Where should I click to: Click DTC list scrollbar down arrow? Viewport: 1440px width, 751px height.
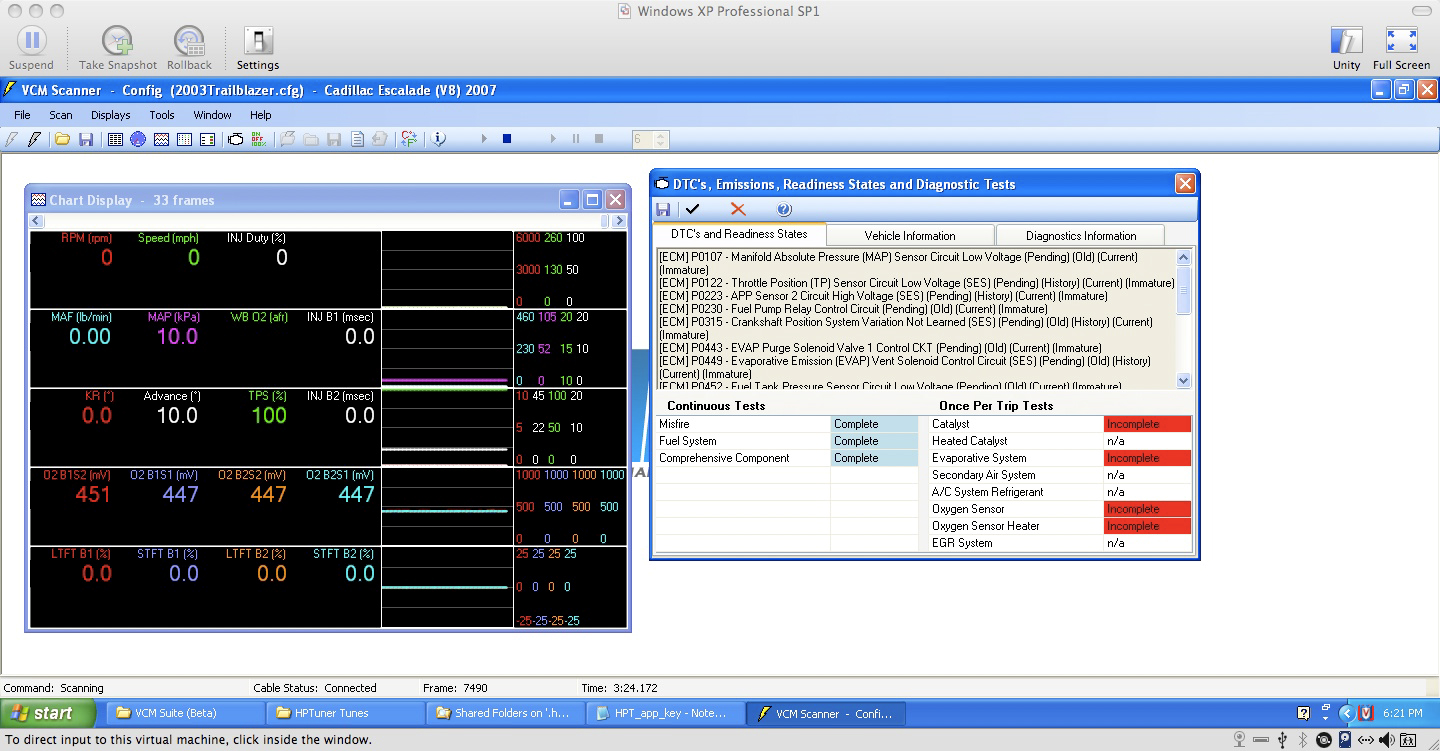(x=1184, y=381)
